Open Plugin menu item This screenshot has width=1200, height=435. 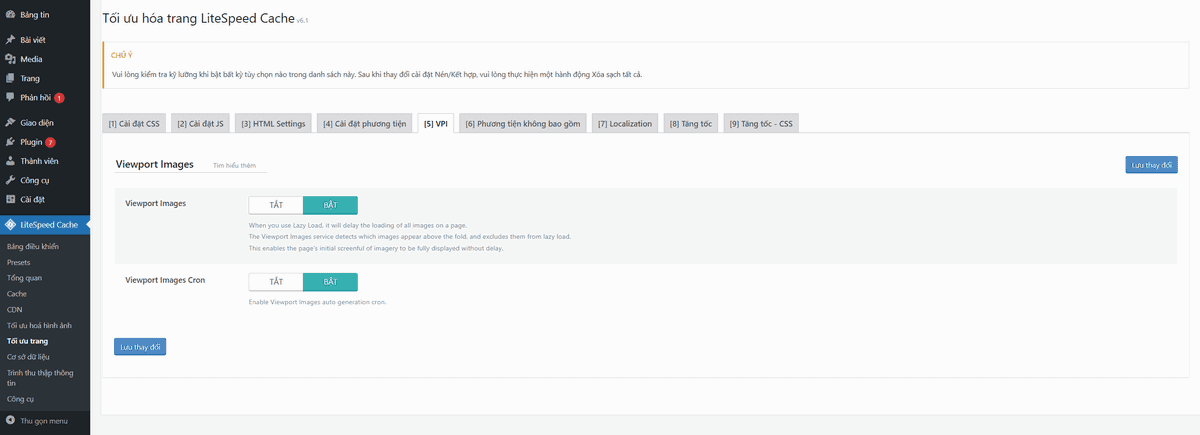coord(45,142)
